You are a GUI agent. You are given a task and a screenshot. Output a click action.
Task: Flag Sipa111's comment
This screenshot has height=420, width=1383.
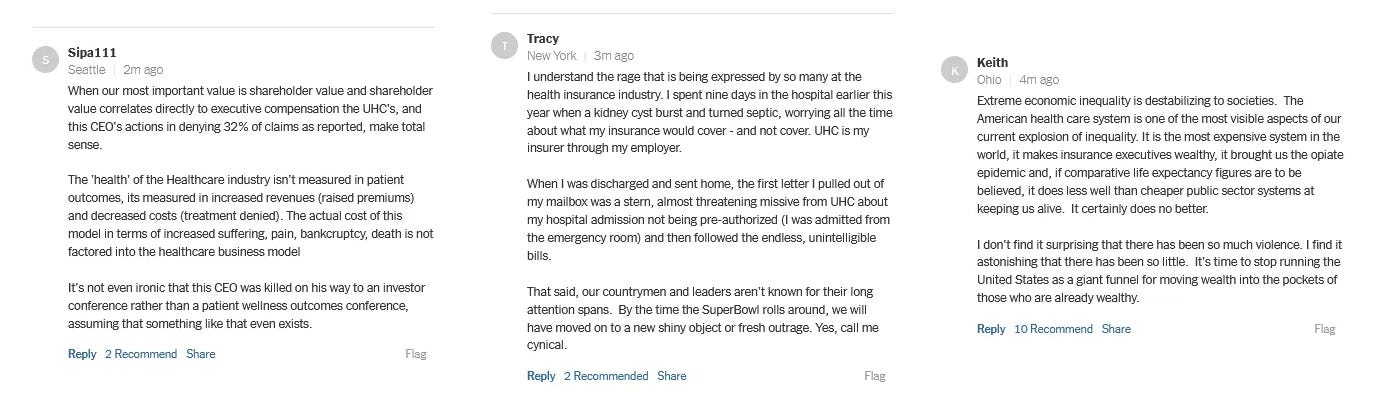point(416,354)
